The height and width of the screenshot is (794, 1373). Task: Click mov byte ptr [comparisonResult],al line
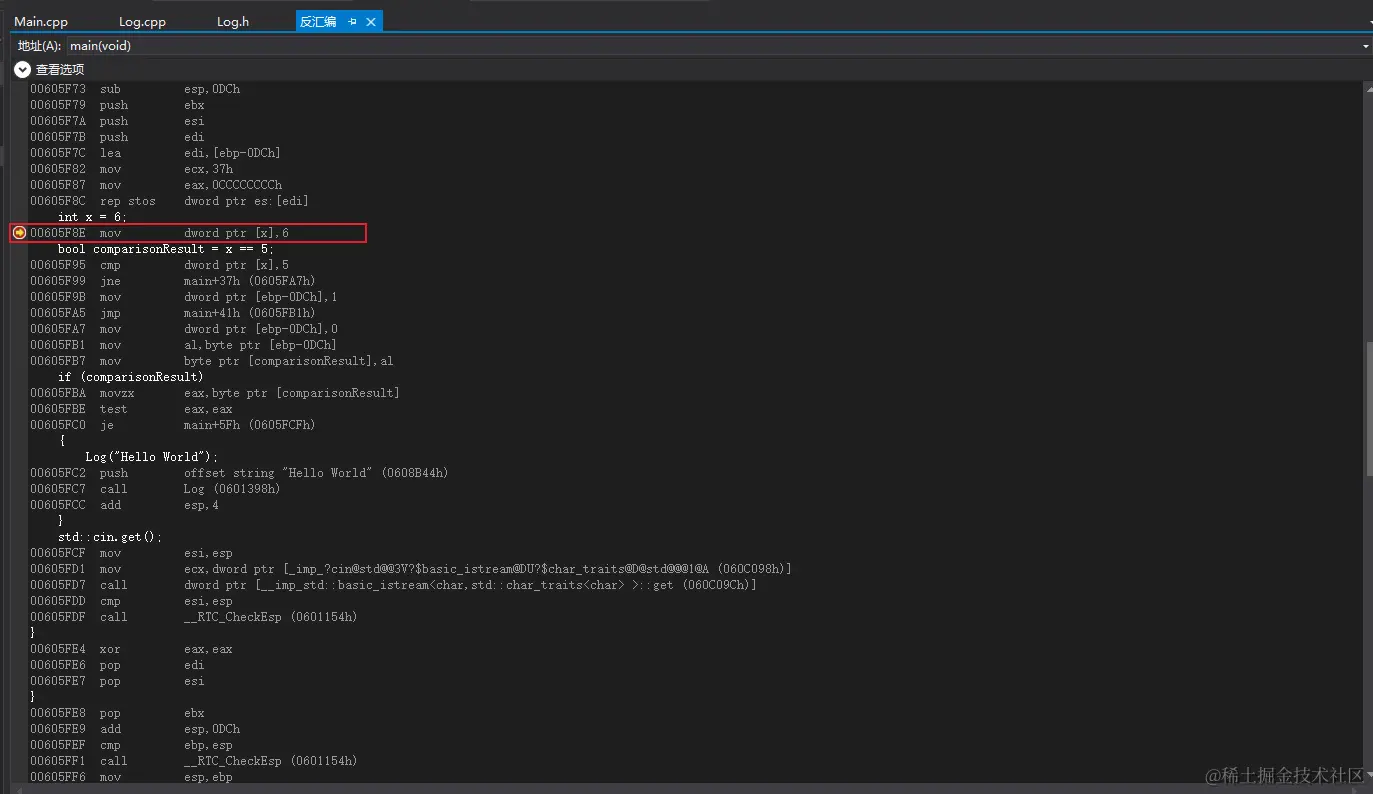[211, 361]
